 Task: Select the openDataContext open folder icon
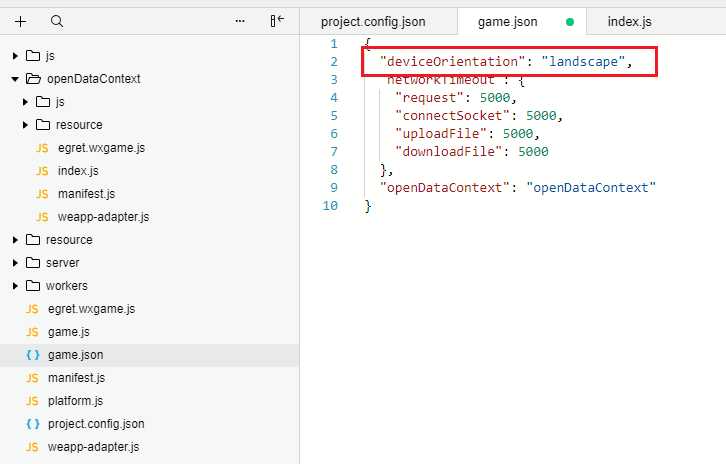tap(33, 79)
